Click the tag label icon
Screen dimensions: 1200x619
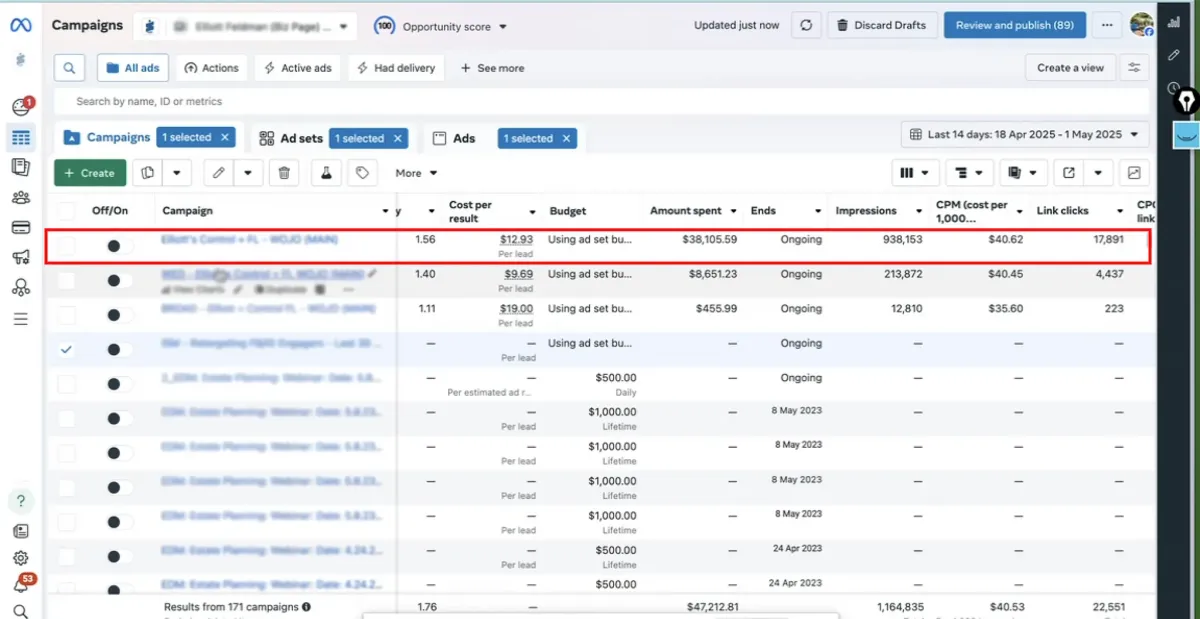[x=362, y=173]
